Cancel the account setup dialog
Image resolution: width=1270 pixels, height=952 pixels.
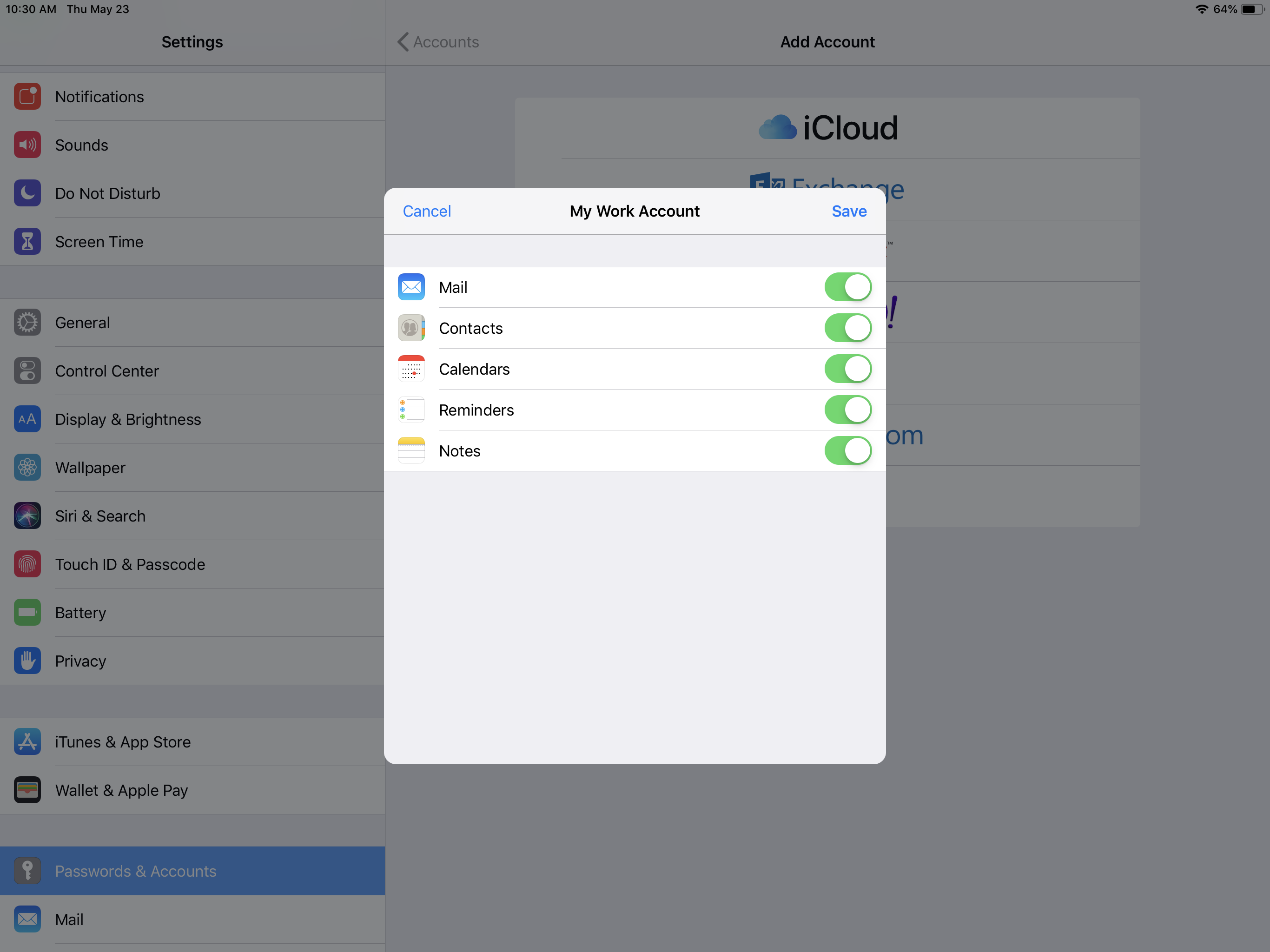(x=427, y=212)
